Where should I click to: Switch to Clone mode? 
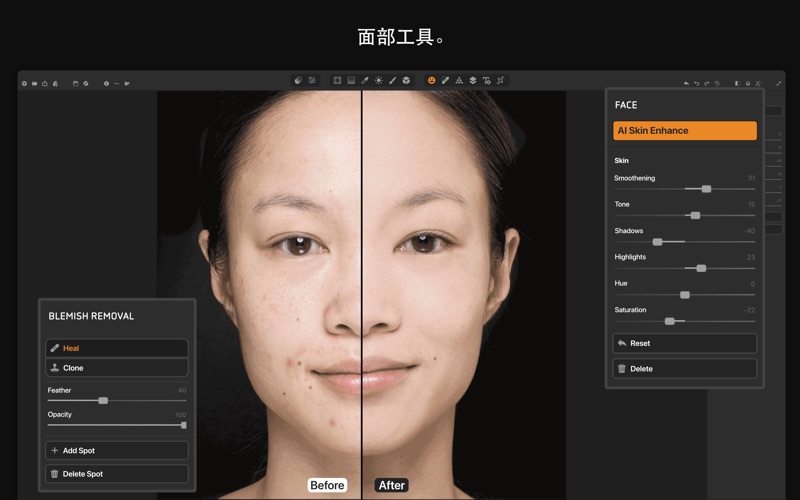(117, 368)
